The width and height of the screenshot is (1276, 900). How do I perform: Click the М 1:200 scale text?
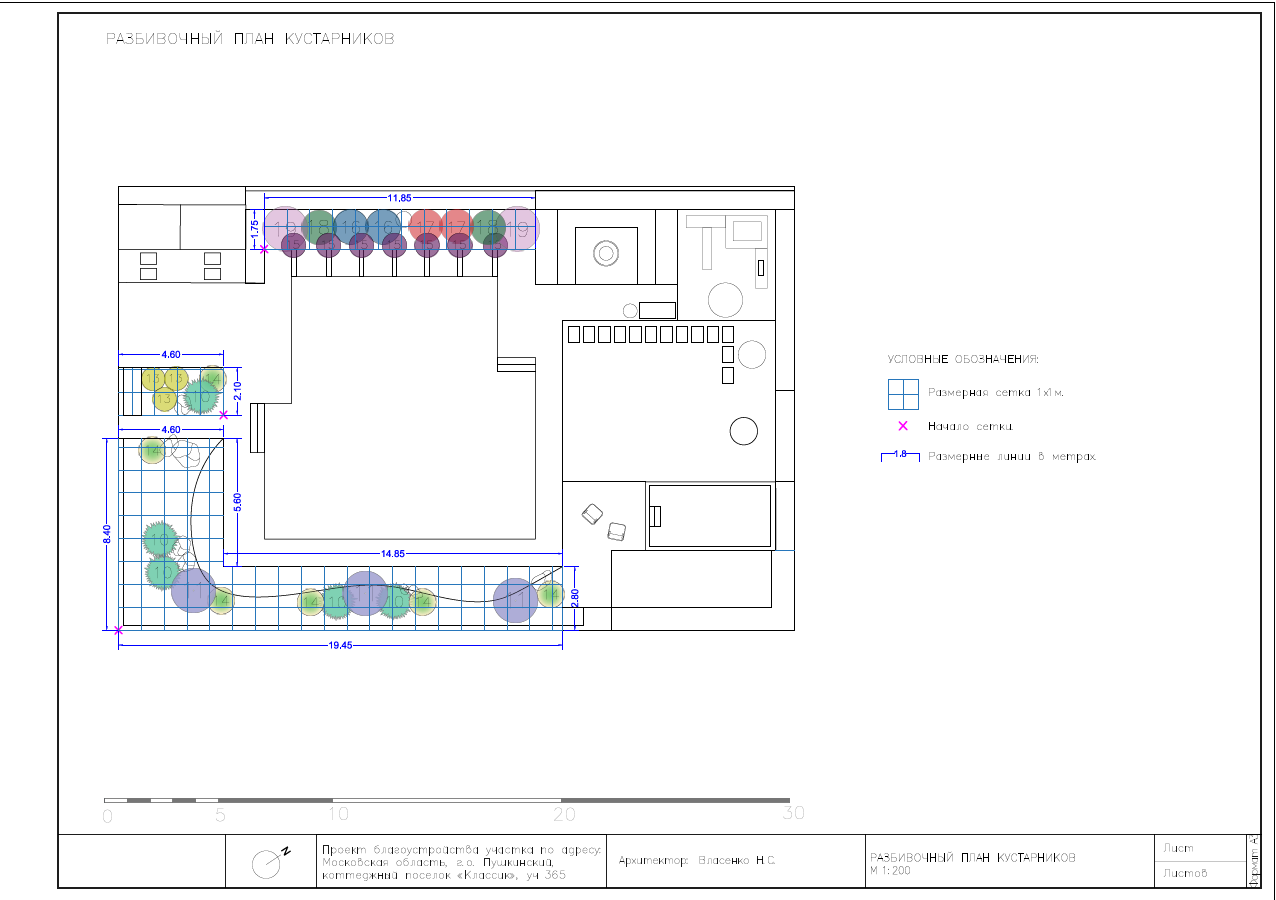[891, 870]
